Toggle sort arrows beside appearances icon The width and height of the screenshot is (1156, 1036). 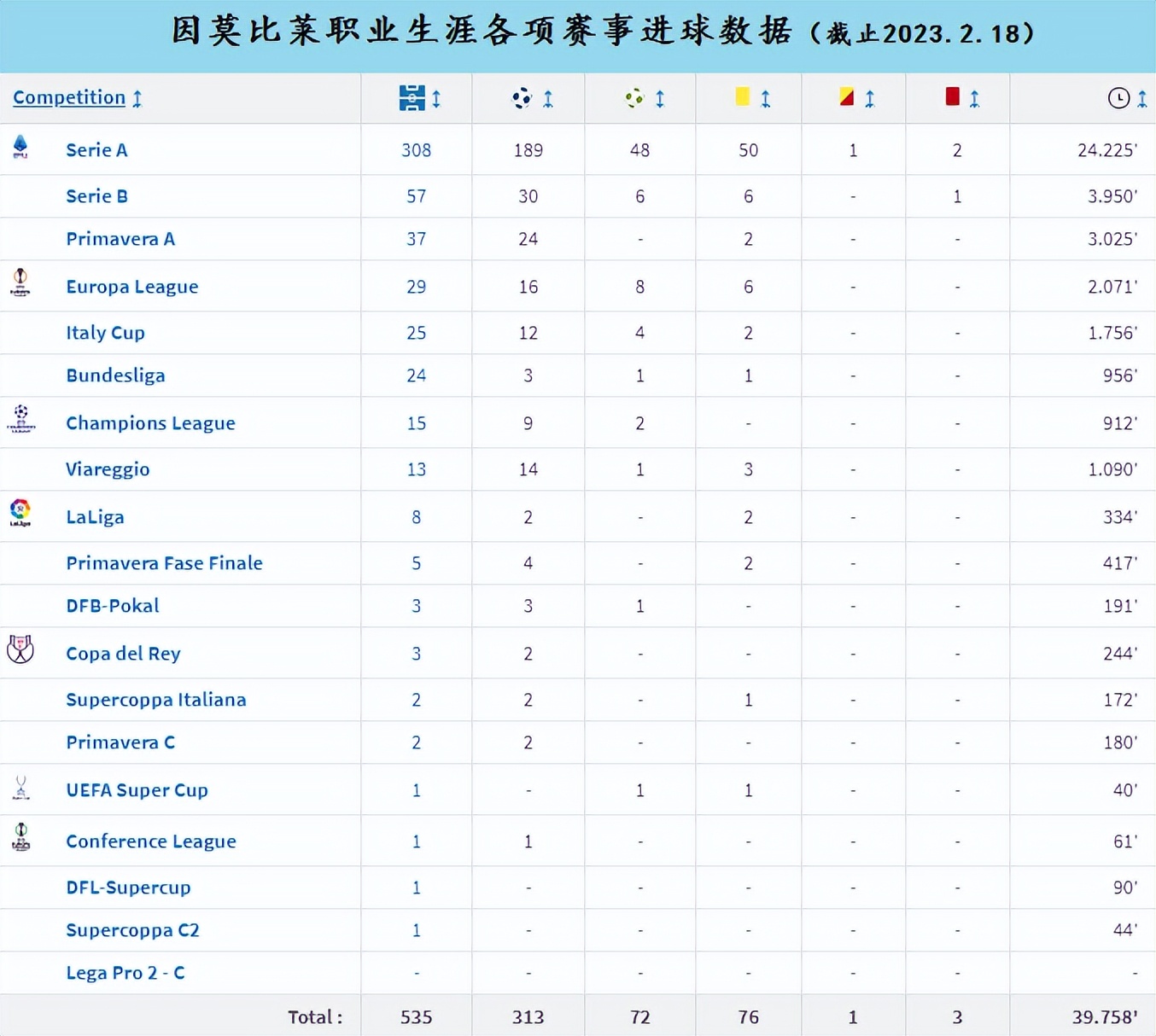[x=436, y=99]
